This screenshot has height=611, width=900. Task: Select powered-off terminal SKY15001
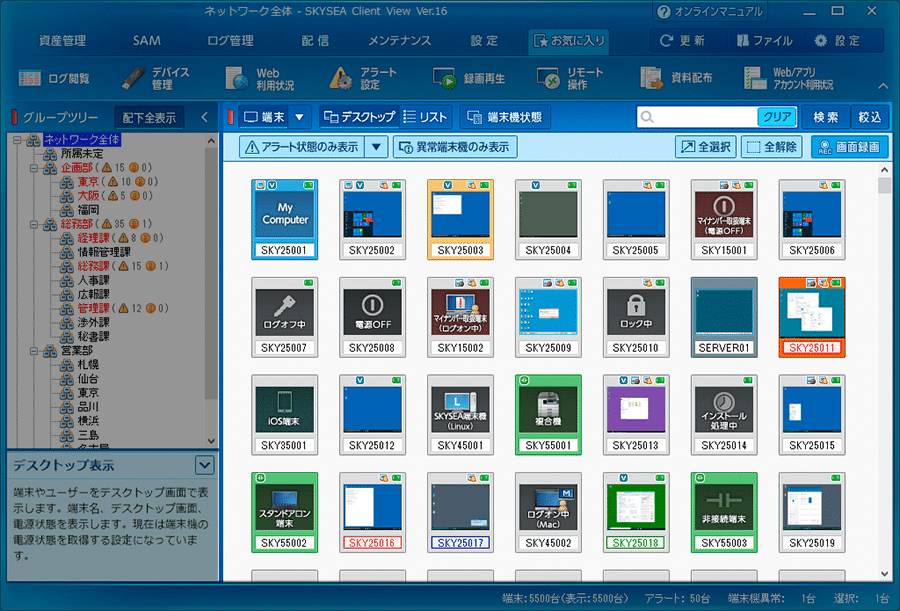coord(724,219)
